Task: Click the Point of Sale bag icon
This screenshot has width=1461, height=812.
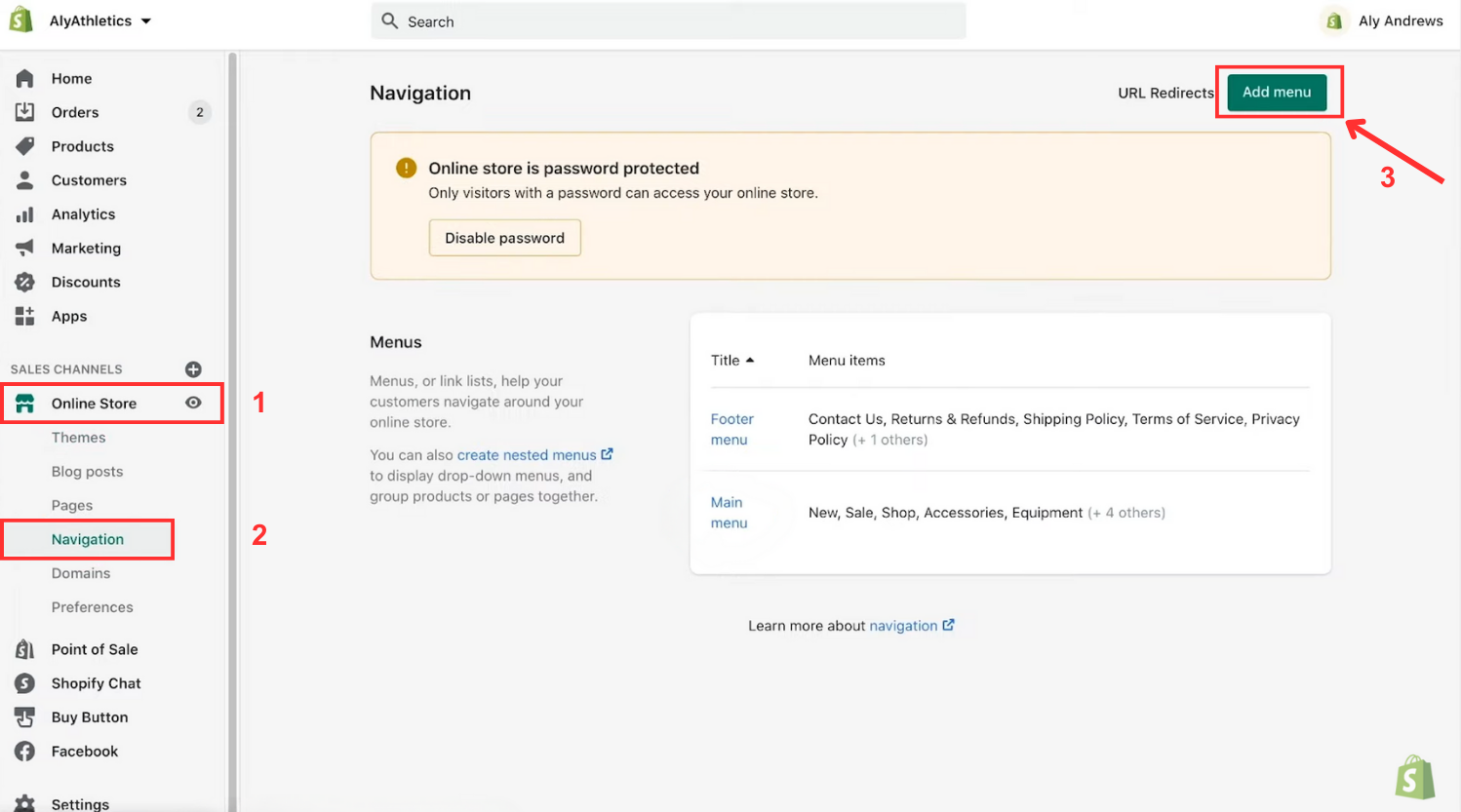Action: 24,649
